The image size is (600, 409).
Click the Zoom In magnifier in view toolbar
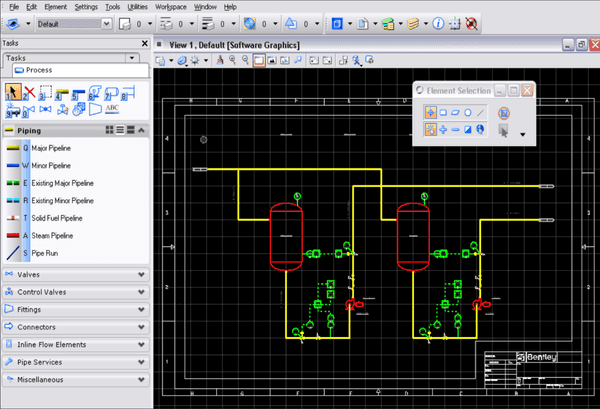coord(231,61)
